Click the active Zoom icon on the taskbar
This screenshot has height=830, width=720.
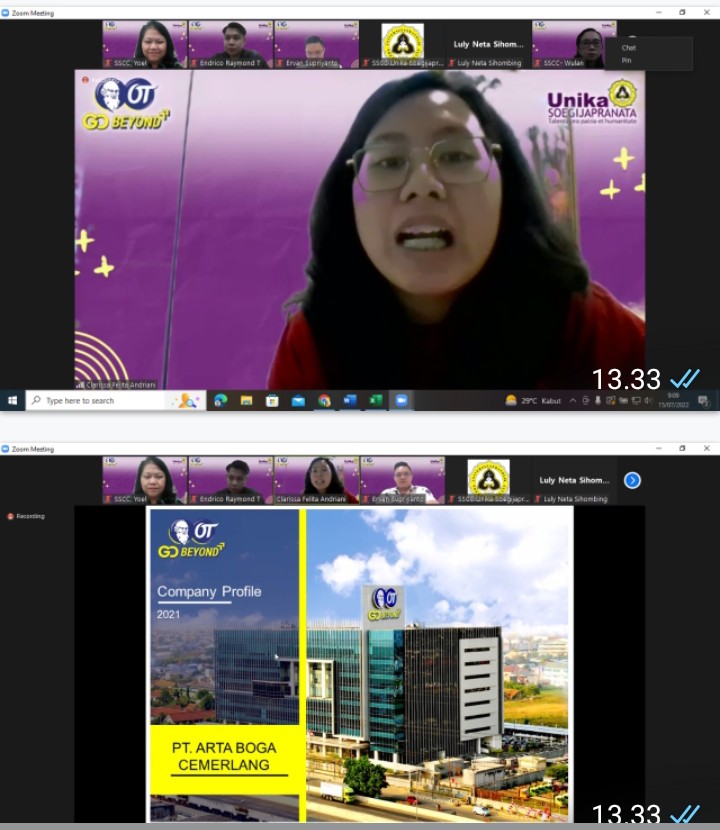[401, 401]
